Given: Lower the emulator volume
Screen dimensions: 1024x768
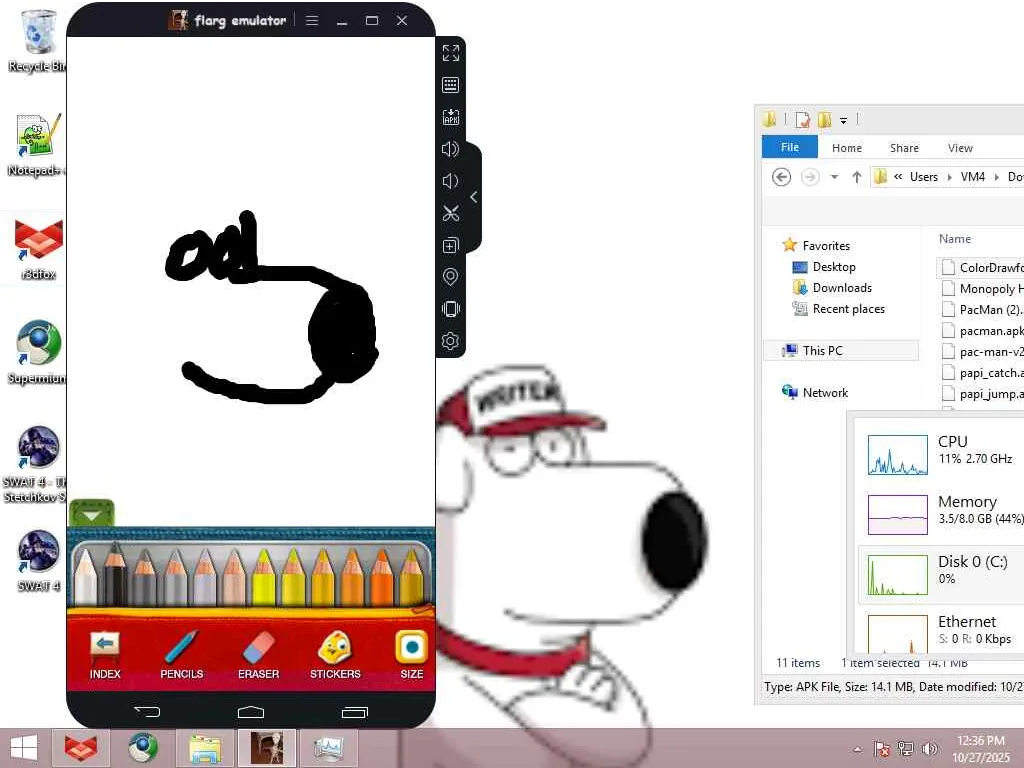Looking at the screenshot, I should tap(451, 181).
